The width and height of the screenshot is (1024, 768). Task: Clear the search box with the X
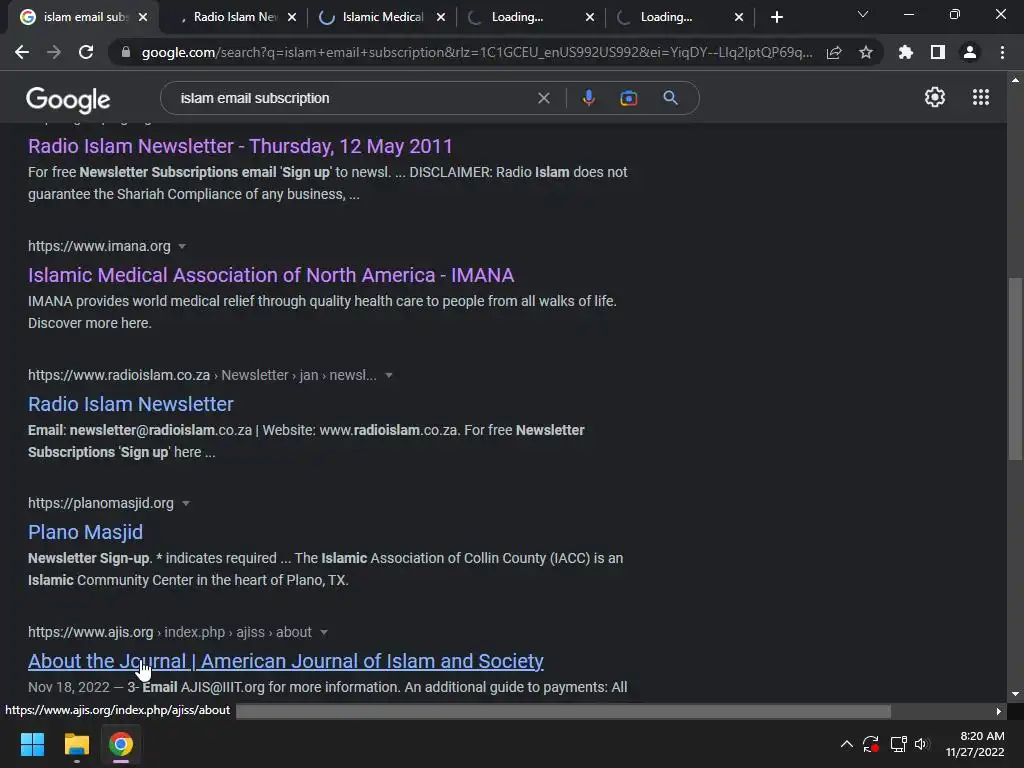pyautogui.click(x=543, y=98)
